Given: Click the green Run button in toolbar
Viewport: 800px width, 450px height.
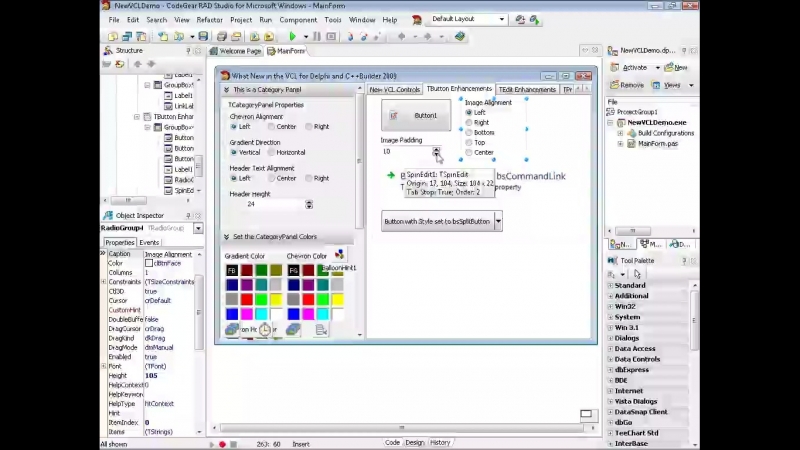Looking at the screenshot, I should point(292,37).
